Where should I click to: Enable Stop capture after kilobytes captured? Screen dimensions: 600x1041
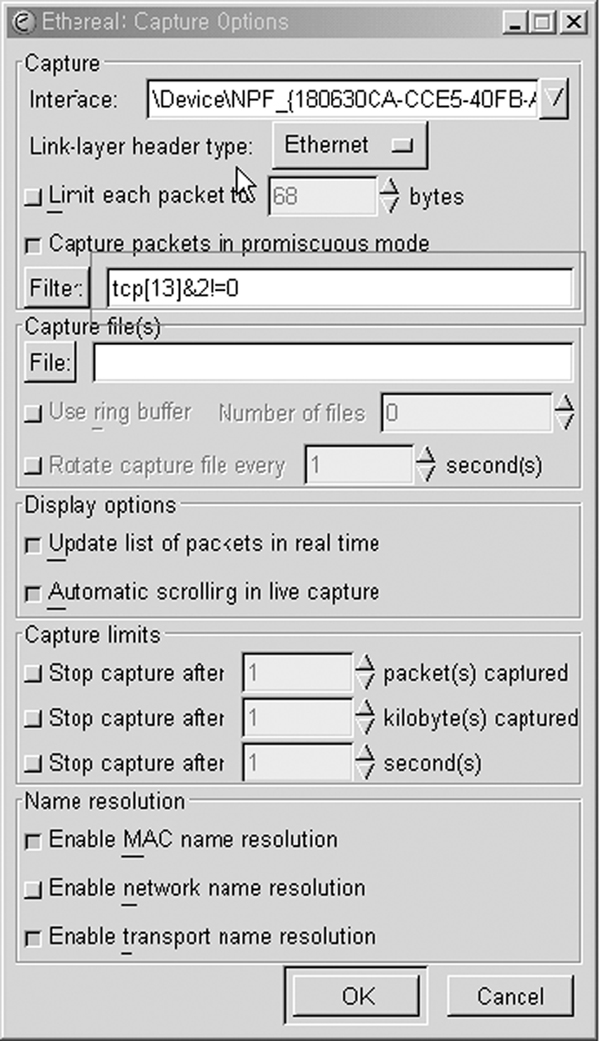click(33, 719)
